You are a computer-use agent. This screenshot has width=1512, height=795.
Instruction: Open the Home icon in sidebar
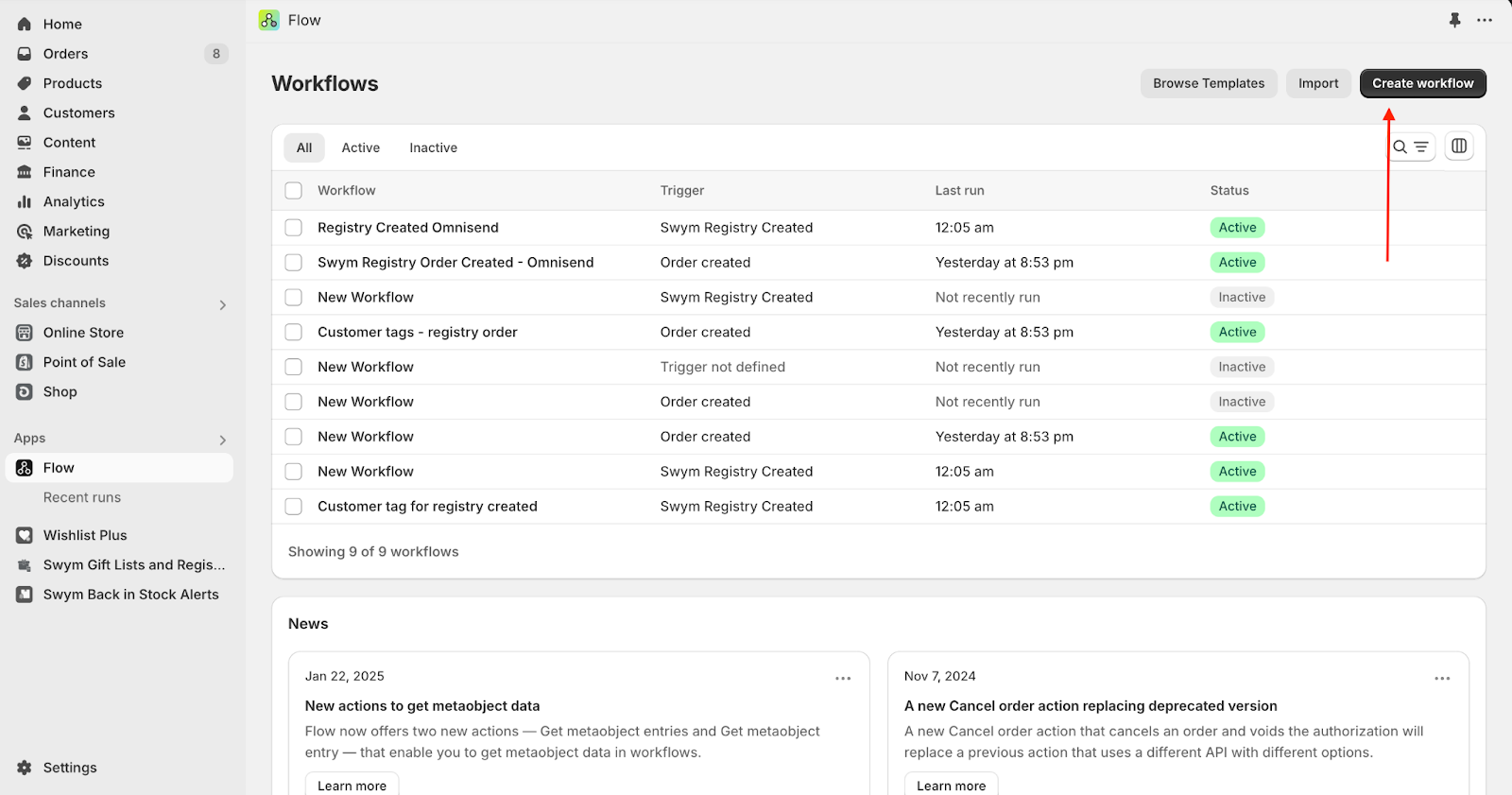pos(25,25)
